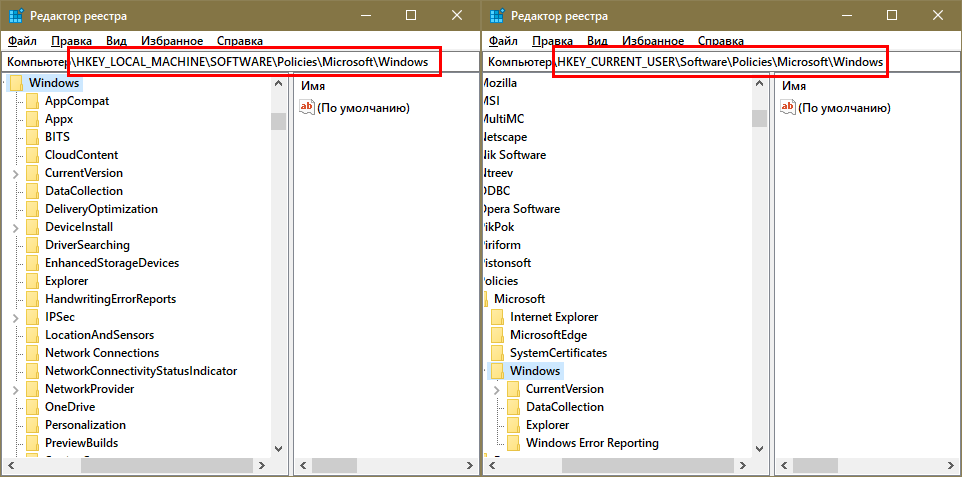Click left window horizontal scrollbar right arrow

(x=263, y=465)
